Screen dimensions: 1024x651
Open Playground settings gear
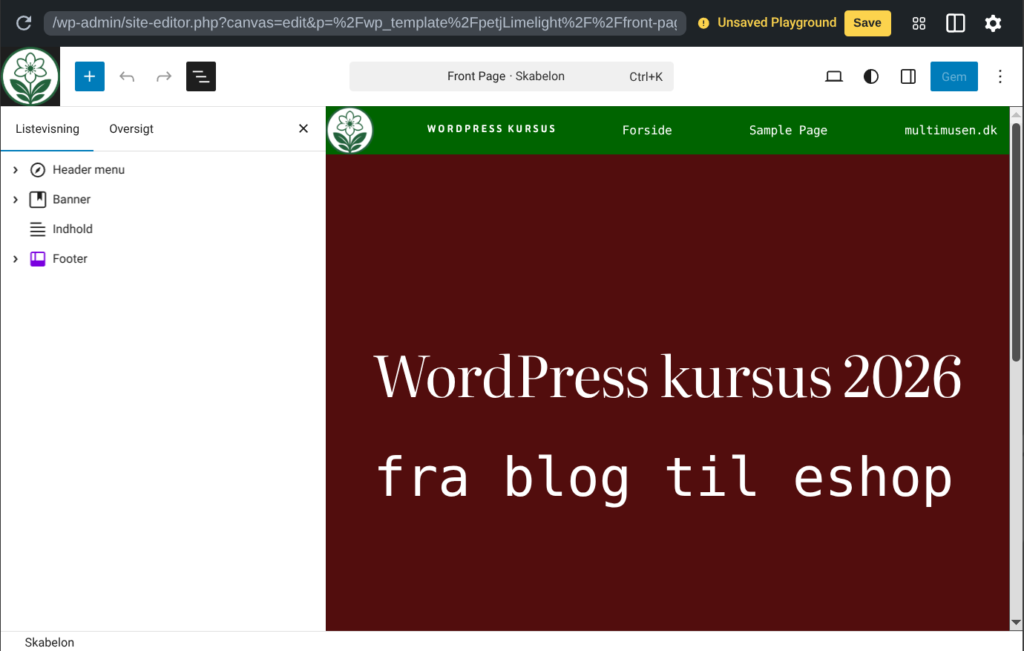click(x=992, y=23)
